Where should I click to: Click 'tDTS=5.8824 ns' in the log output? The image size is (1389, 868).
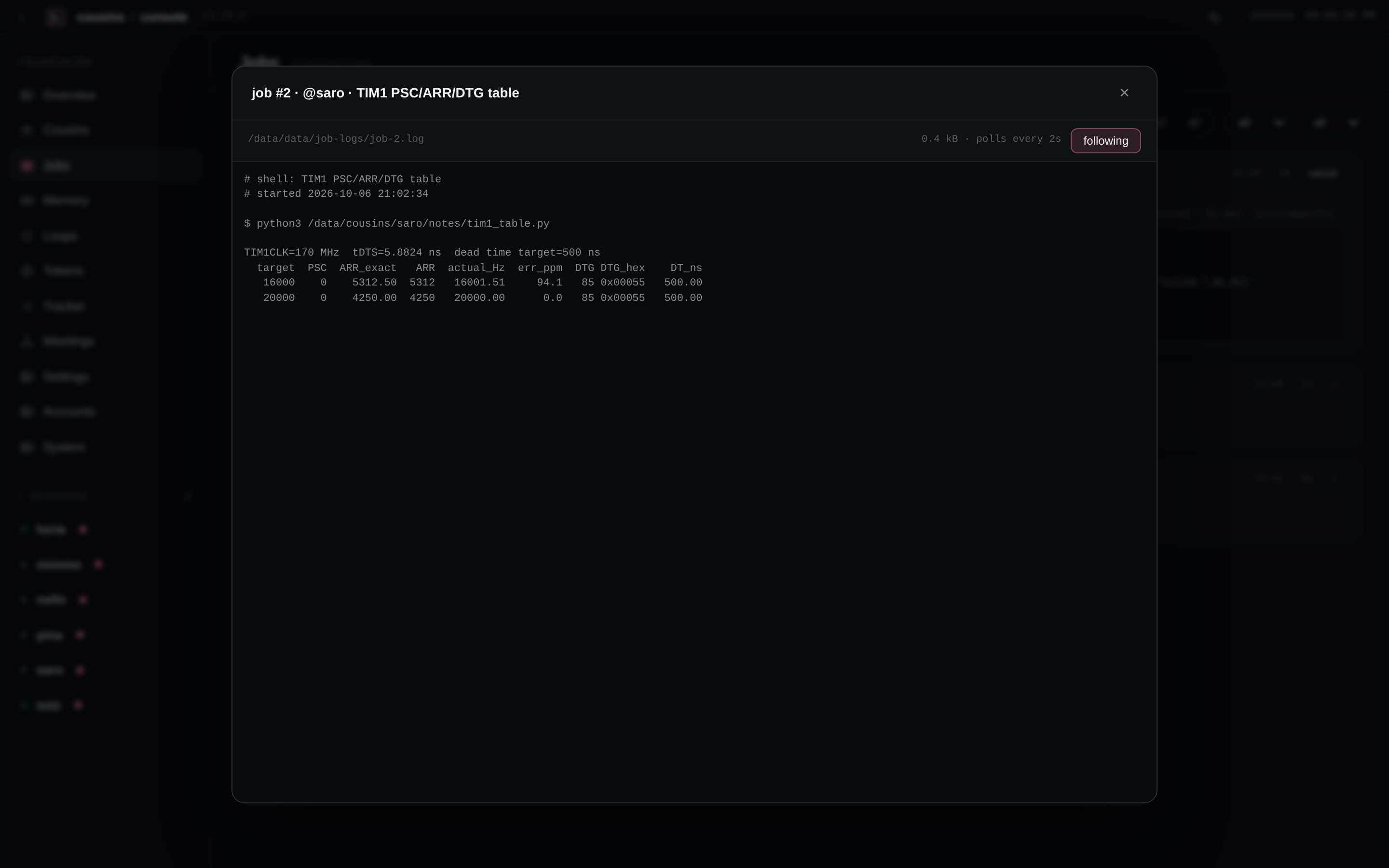[x=396, y=253]
